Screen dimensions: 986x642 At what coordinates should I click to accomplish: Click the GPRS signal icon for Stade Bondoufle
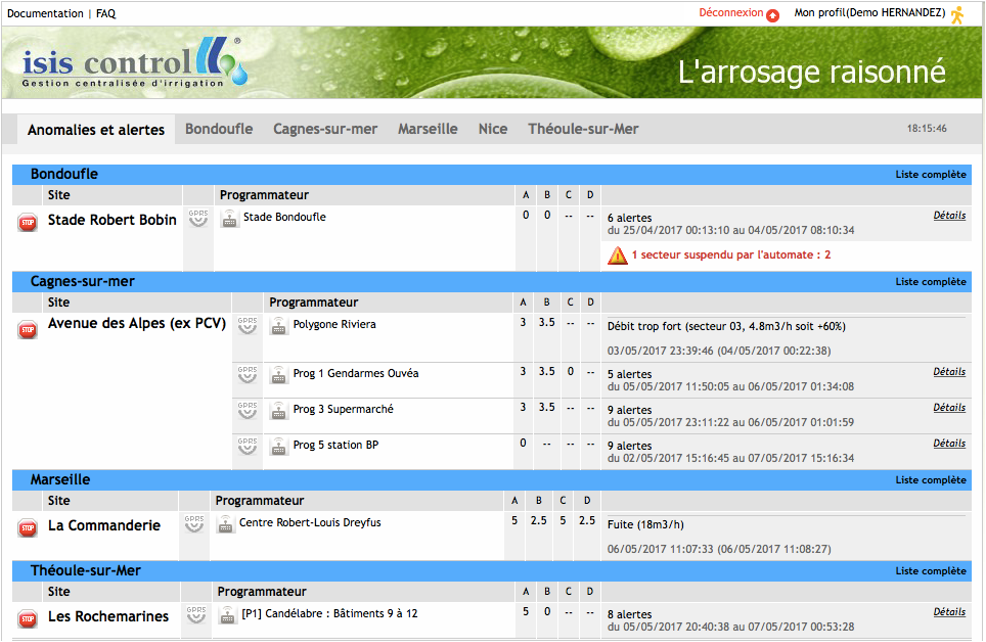pyautogui.click(x=198, y=219)
